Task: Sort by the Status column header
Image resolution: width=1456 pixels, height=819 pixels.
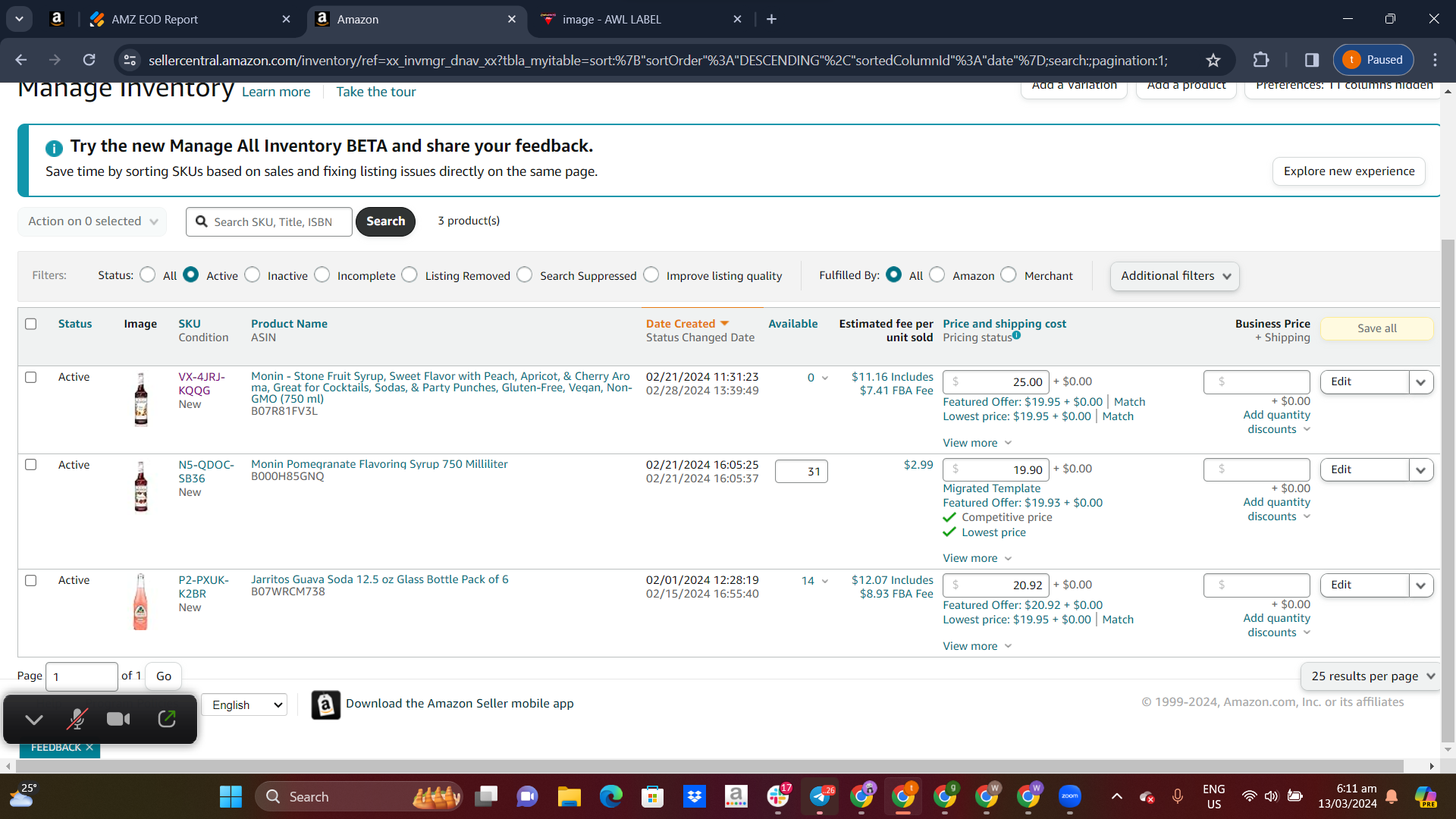Action: tap(75, 324)
